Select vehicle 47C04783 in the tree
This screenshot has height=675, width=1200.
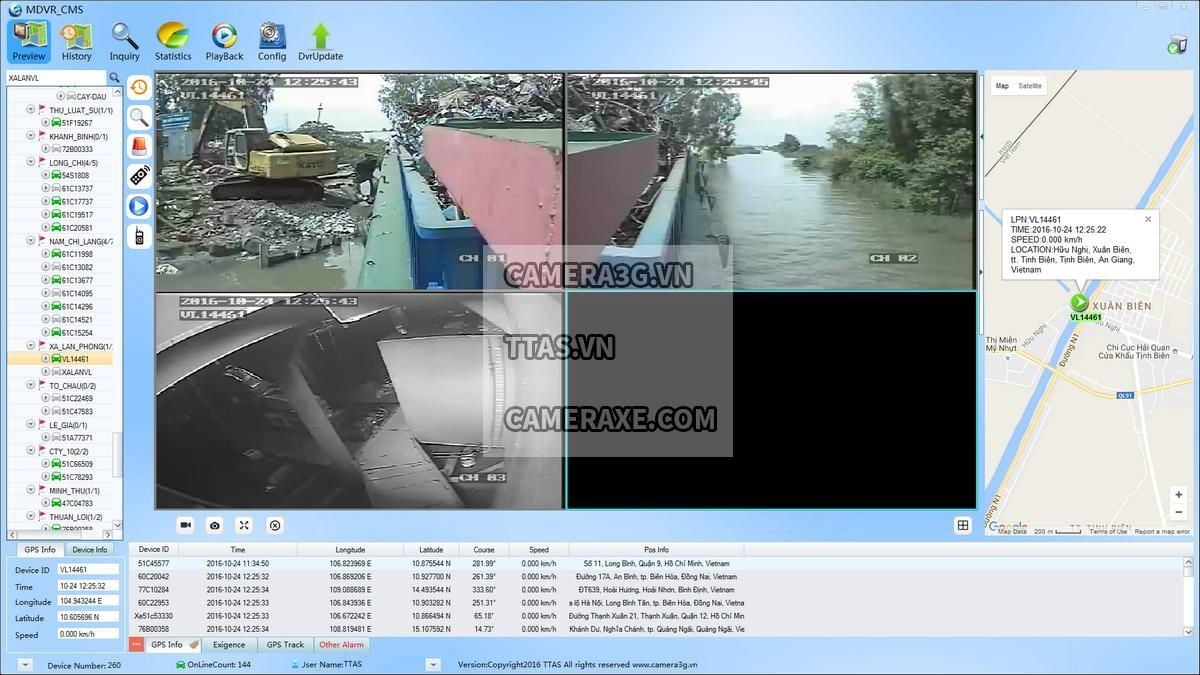click(77, 503)
